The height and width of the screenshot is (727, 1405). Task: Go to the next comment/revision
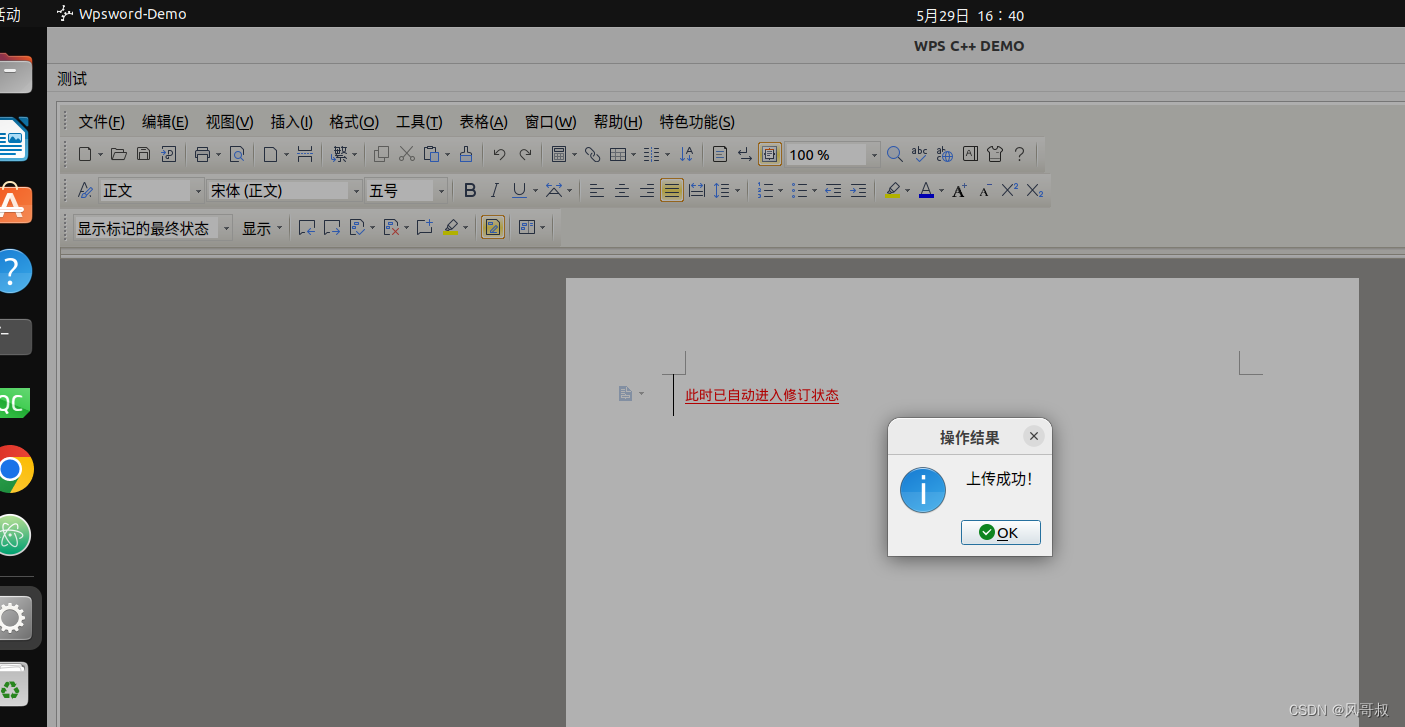click(x=332, y=228)
